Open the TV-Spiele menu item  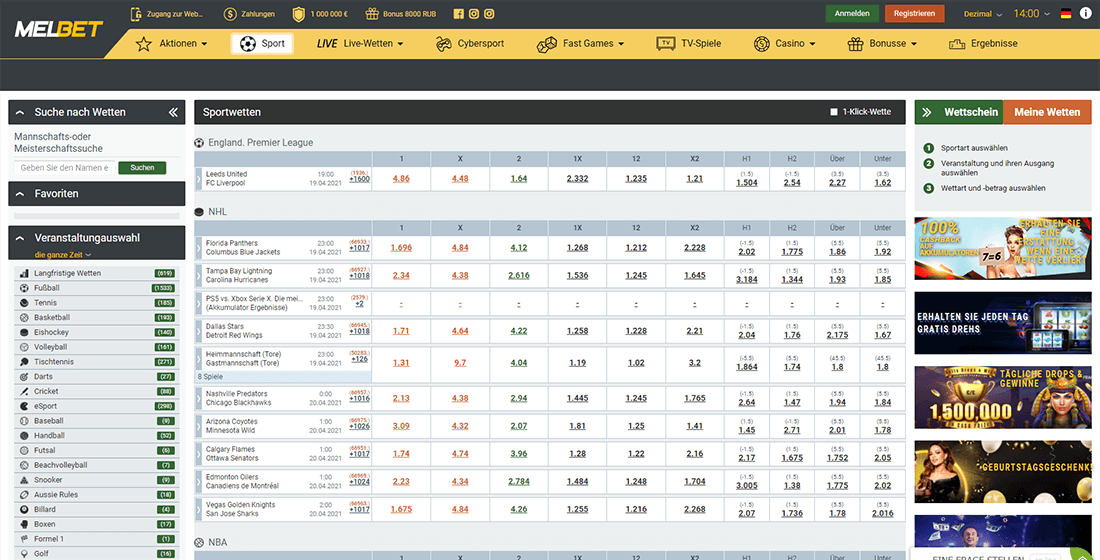click(688, 44)
